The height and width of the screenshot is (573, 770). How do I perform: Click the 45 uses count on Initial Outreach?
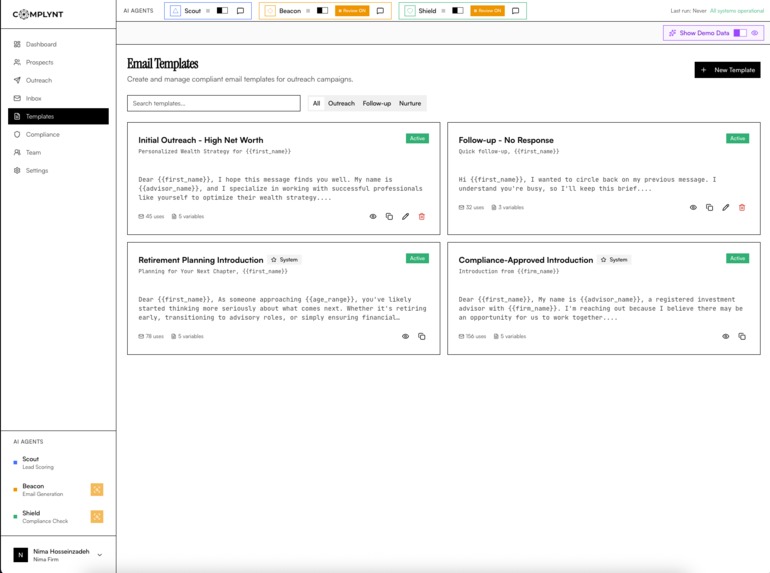[x=151, y=217]
